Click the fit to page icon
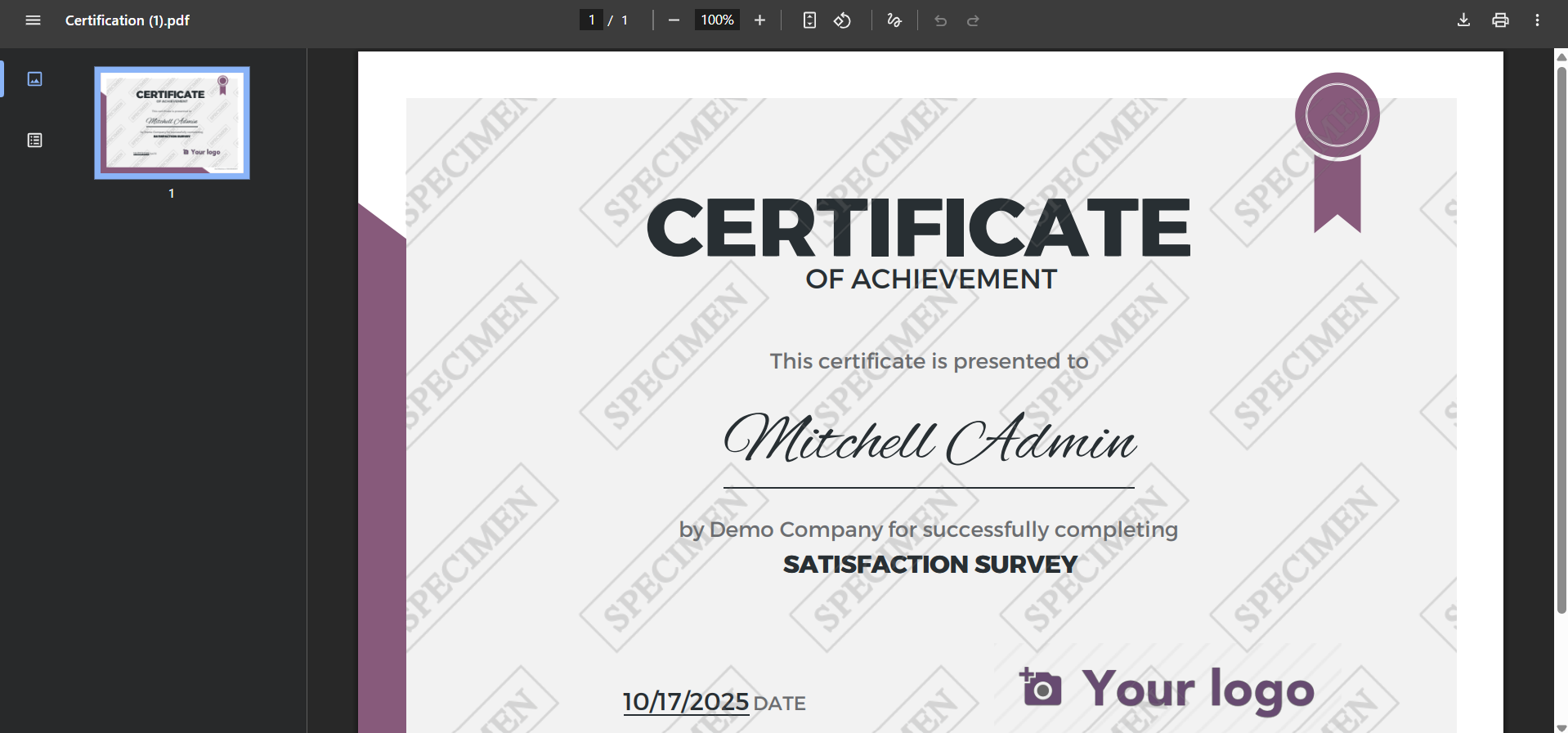 [809, 20]
